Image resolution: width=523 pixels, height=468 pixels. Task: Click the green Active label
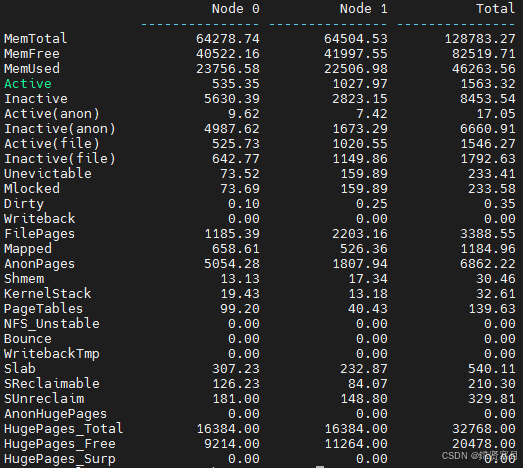coord(28,84)
